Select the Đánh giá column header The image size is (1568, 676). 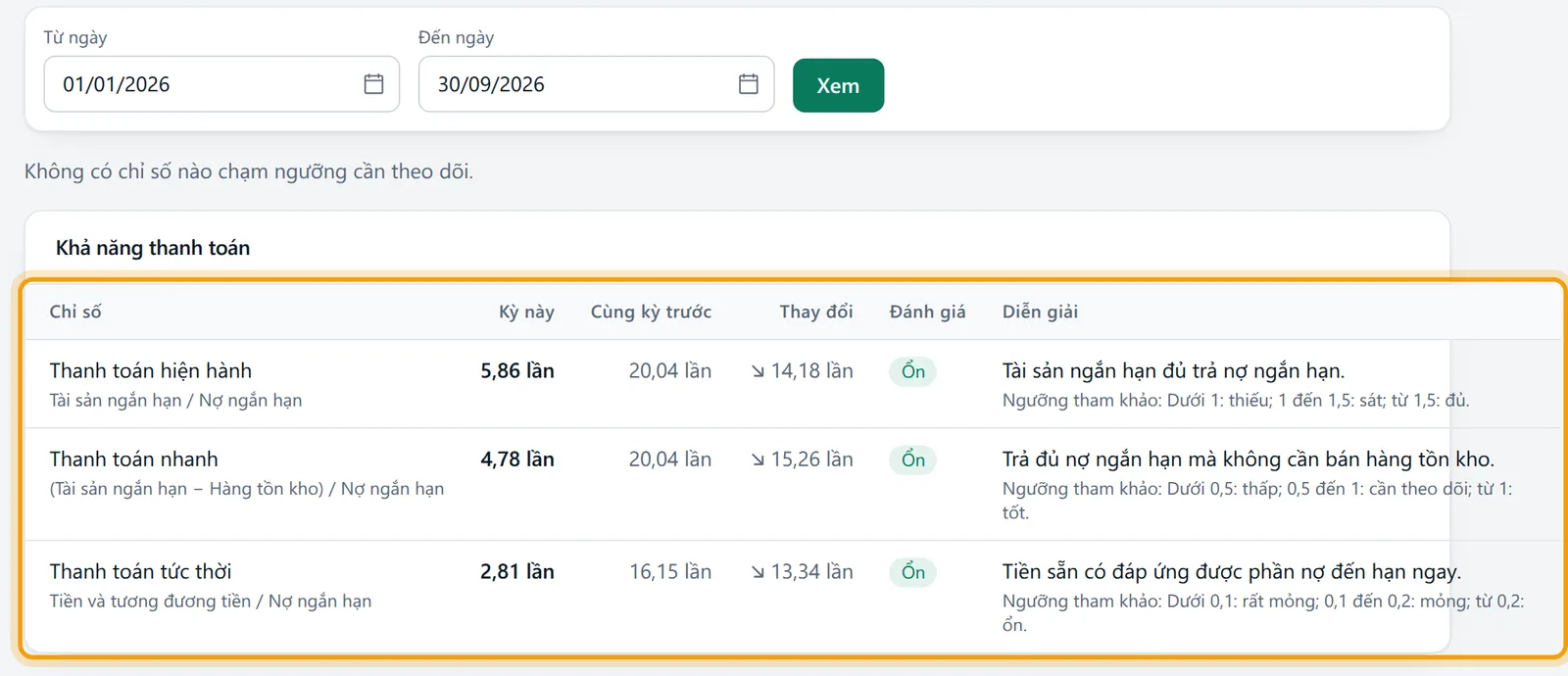[x=927, y=312]
